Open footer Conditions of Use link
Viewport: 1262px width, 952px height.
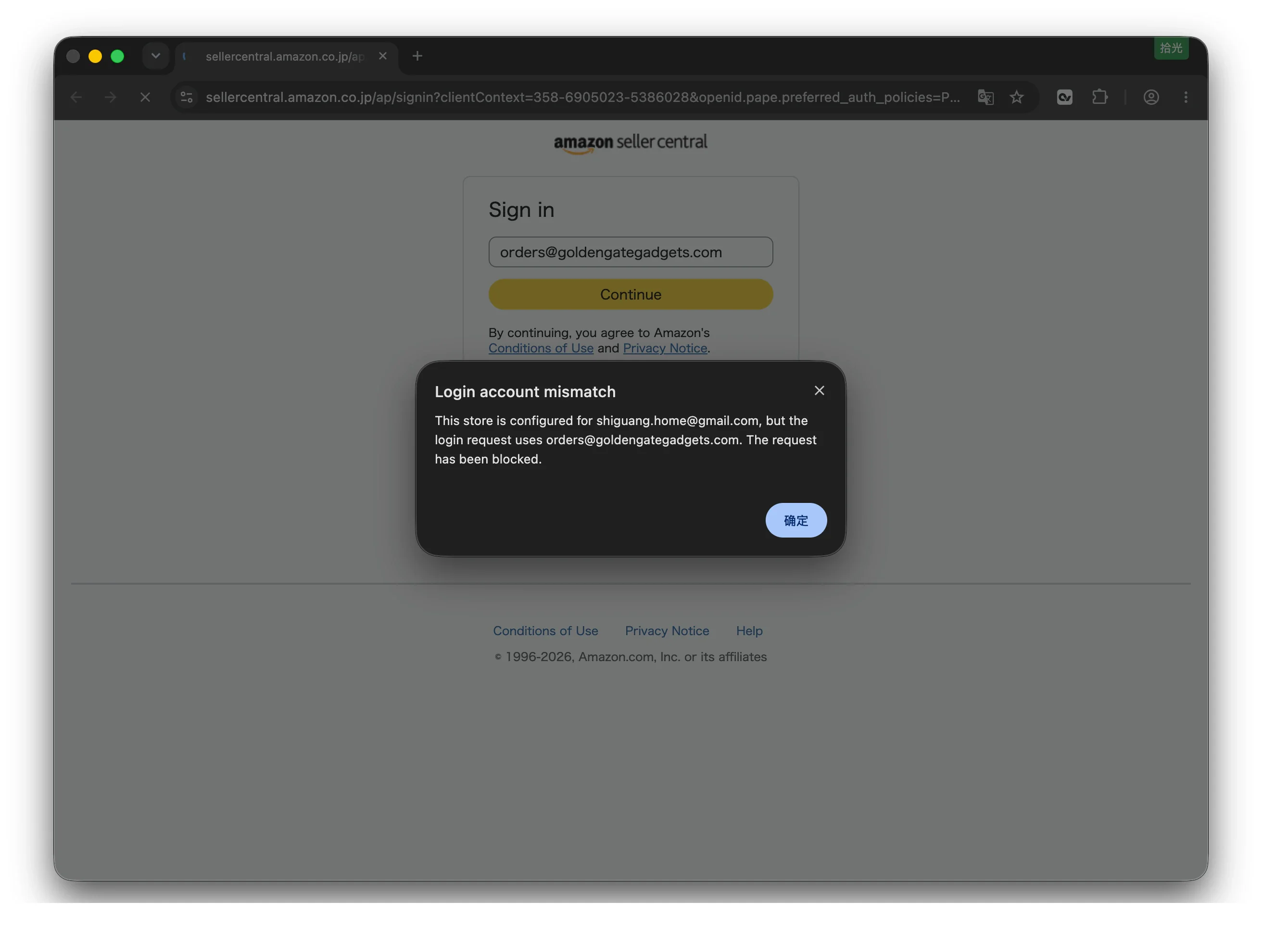(x=545, y=631)
